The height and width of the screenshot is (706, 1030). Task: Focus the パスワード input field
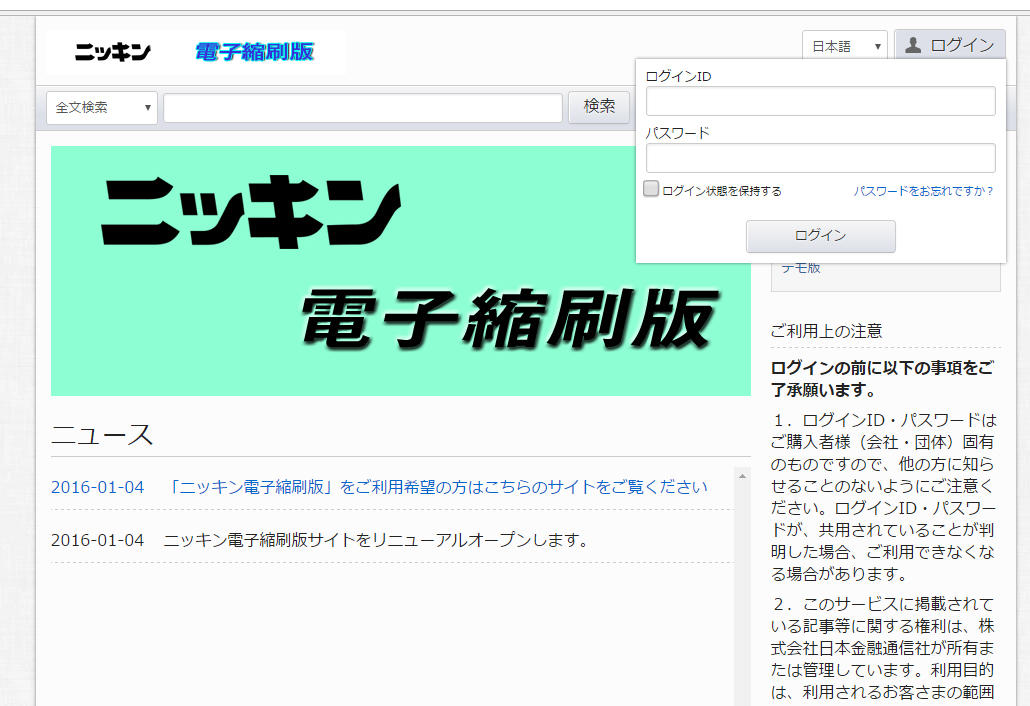(x=820, y=158)
